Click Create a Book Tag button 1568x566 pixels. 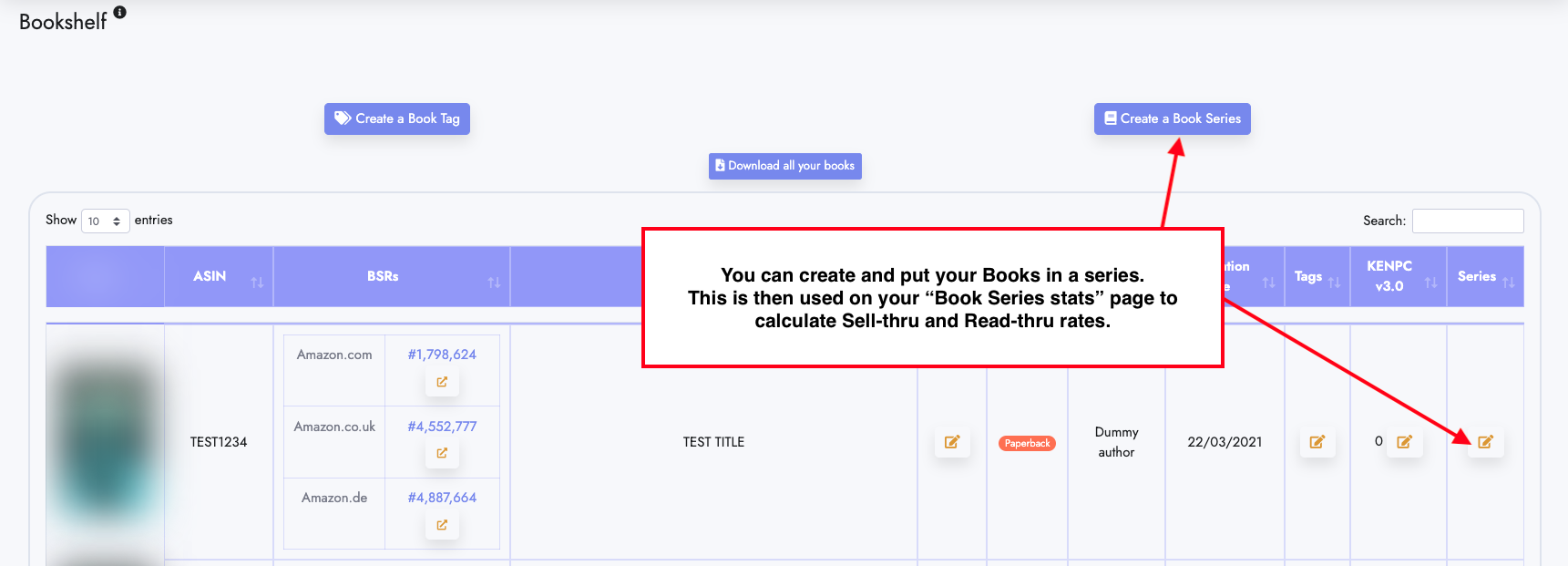click(397, 118)
